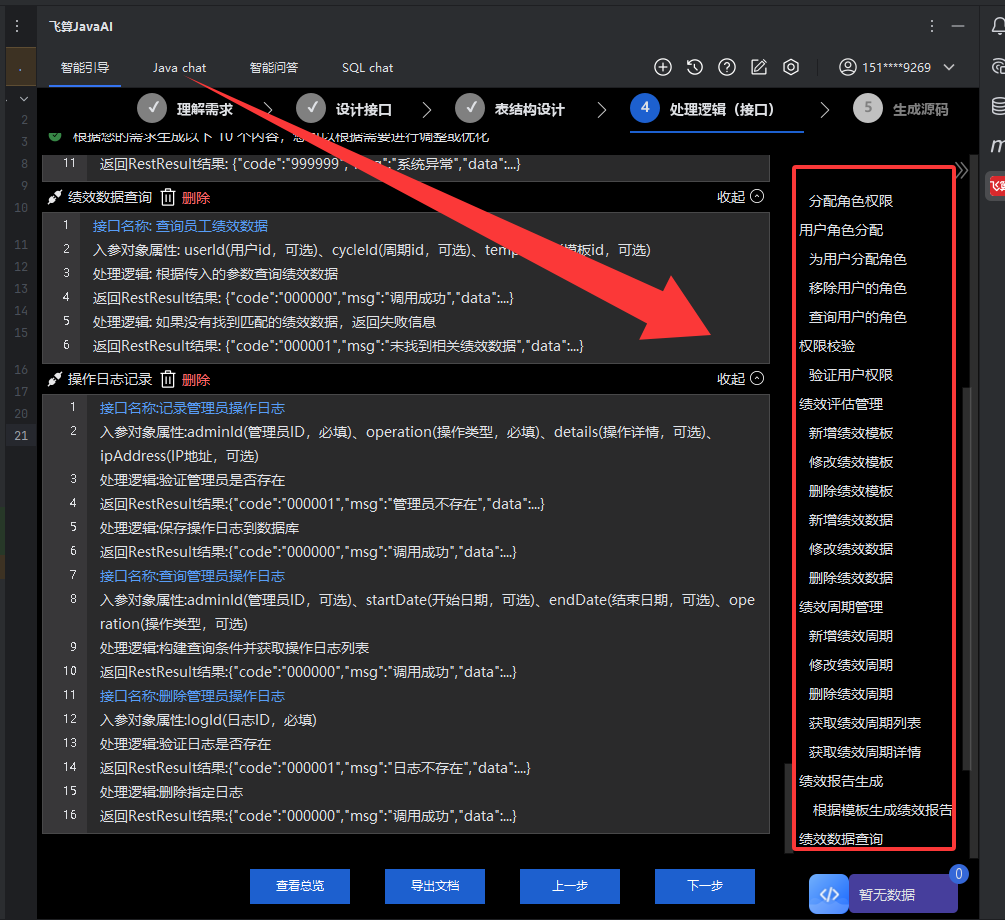Open the database icon on right sidebar
The height and width of the screenshot is (920, 1005).
point(997,106)
